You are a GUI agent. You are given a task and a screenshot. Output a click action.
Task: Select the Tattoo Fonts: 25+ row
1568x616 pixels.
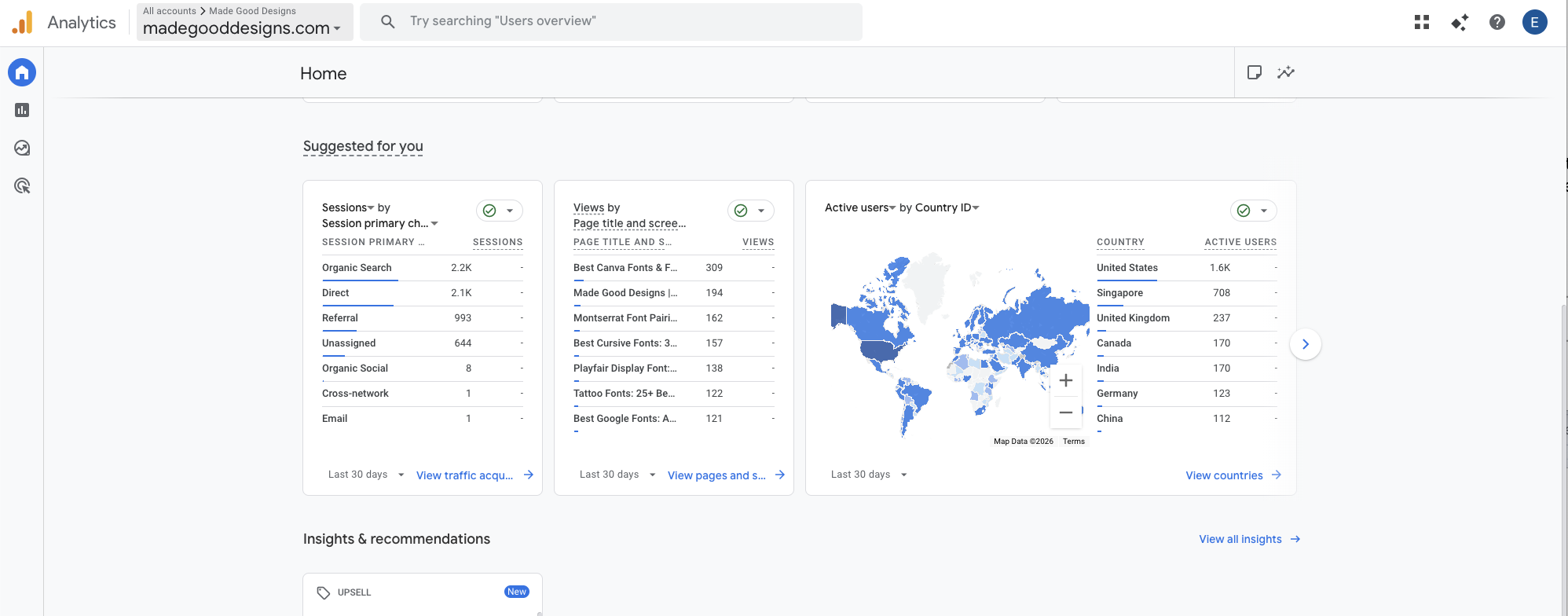click(674, 394)
